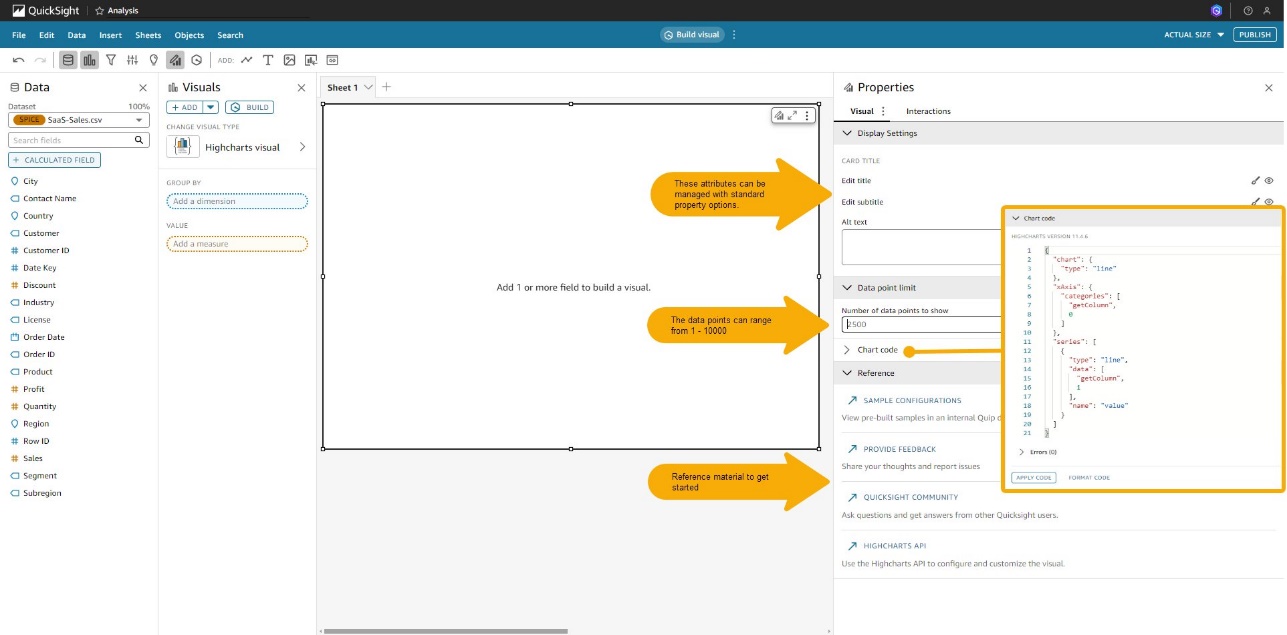Click the Search fields input box

pos(78,140)
